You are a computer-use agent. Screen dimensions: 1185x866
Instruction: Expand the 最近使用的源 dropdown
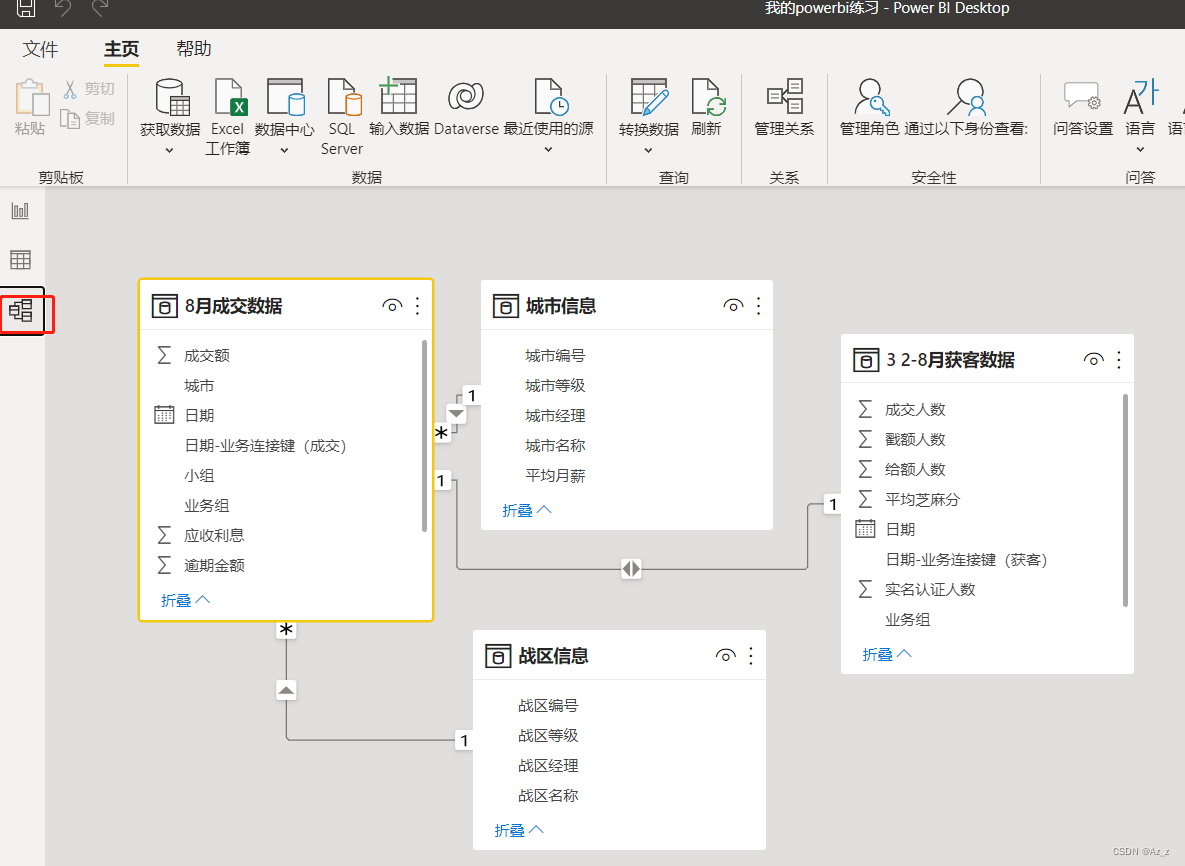click(548, 148)
